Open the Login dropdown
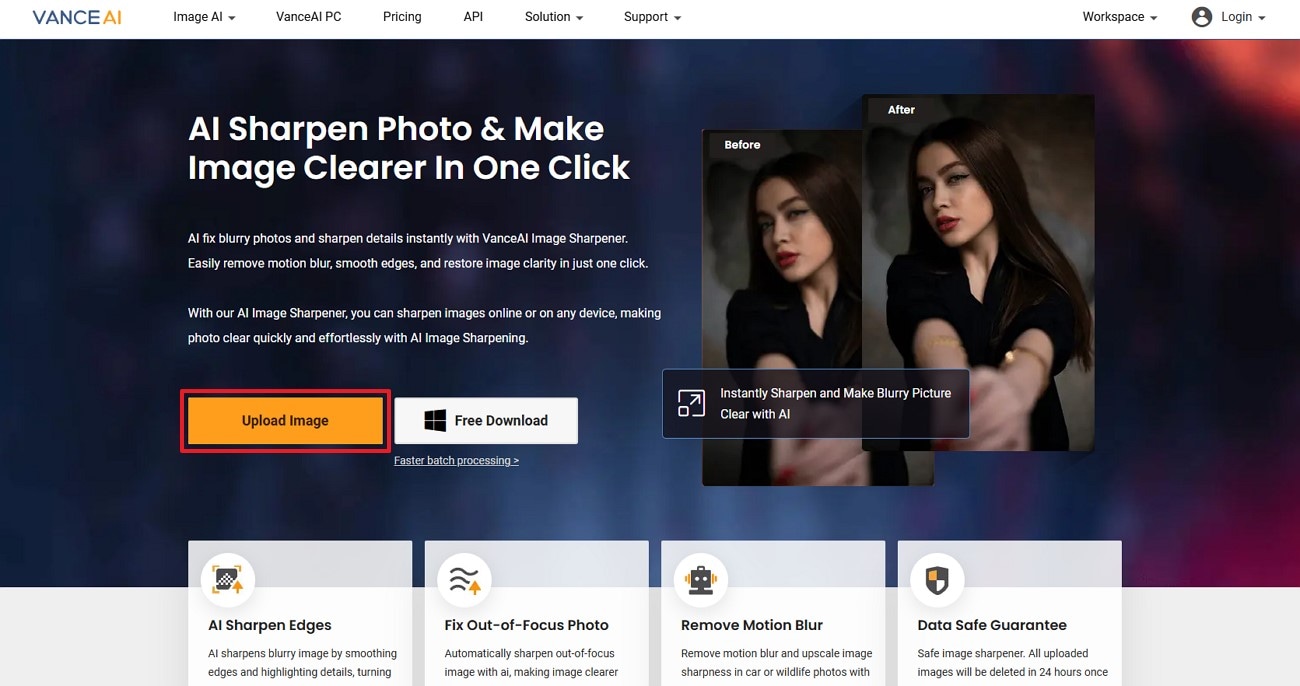 click(1243, 17)
